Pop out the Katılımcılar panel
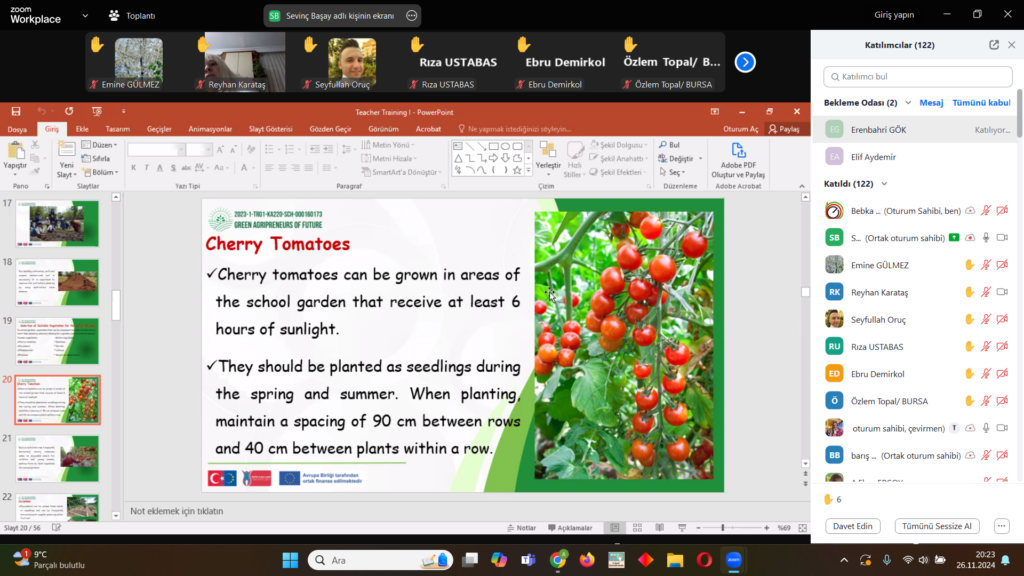Image resolution: width=1024 pixels, height=576 pixels. [x=993, y=45]
